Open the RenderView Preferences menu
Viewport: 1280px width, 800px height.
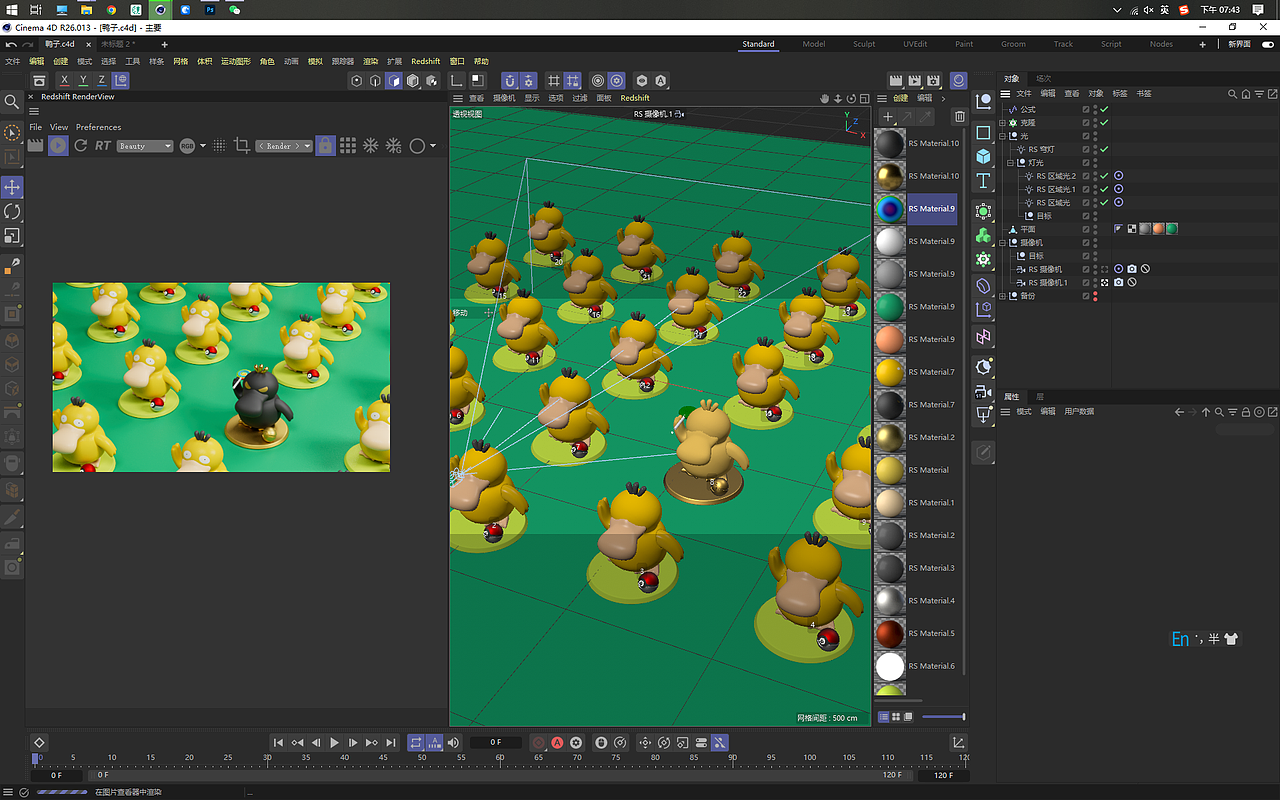coord(98,127)
